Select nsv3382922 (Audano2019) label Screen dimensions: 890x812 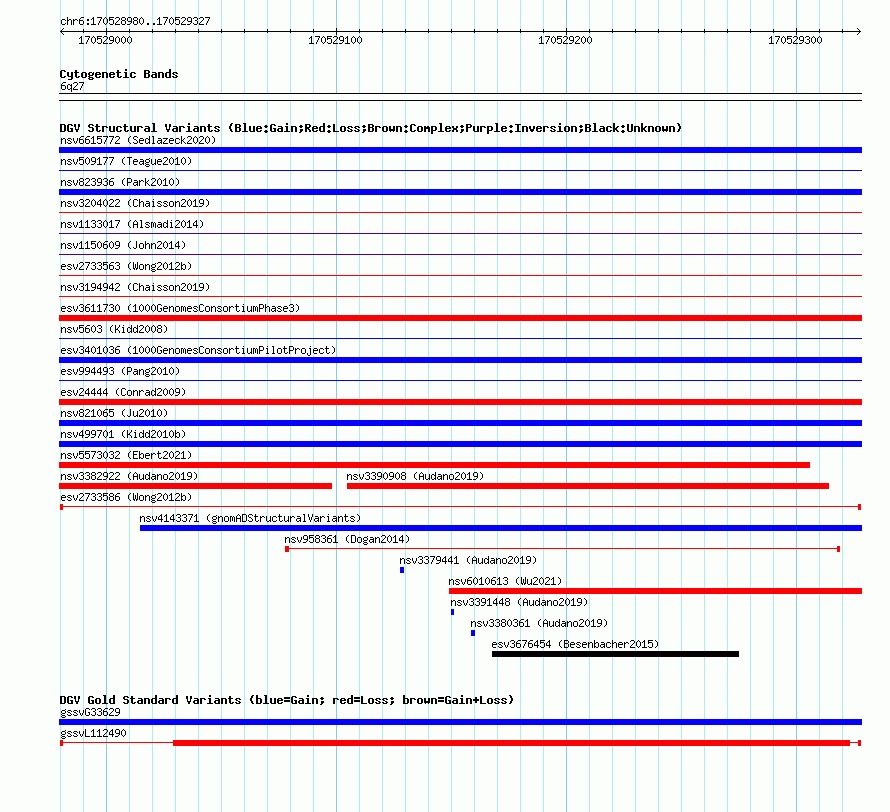click(x=129, y=476)
